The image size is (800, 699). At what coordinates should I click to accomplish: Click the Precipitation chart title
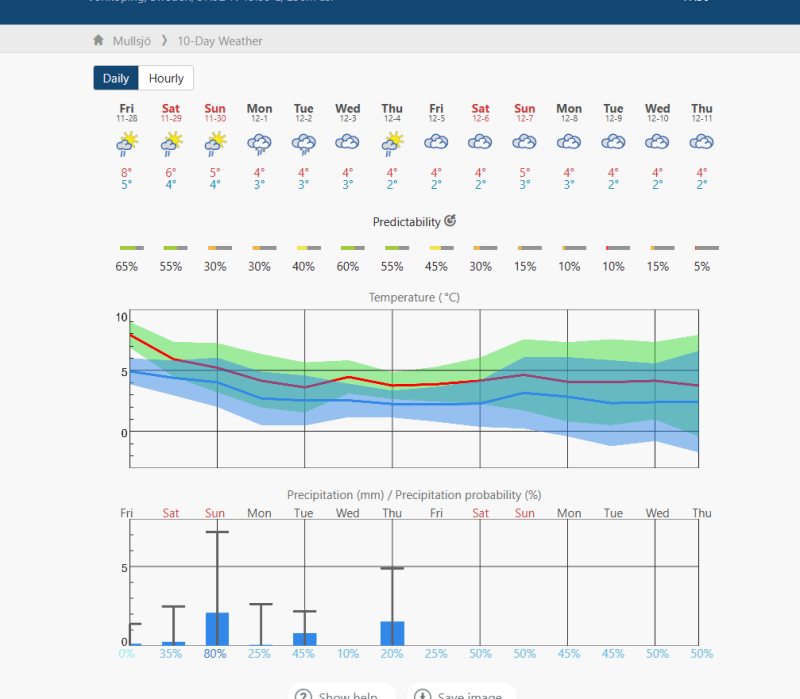click(x=414, y=495)
